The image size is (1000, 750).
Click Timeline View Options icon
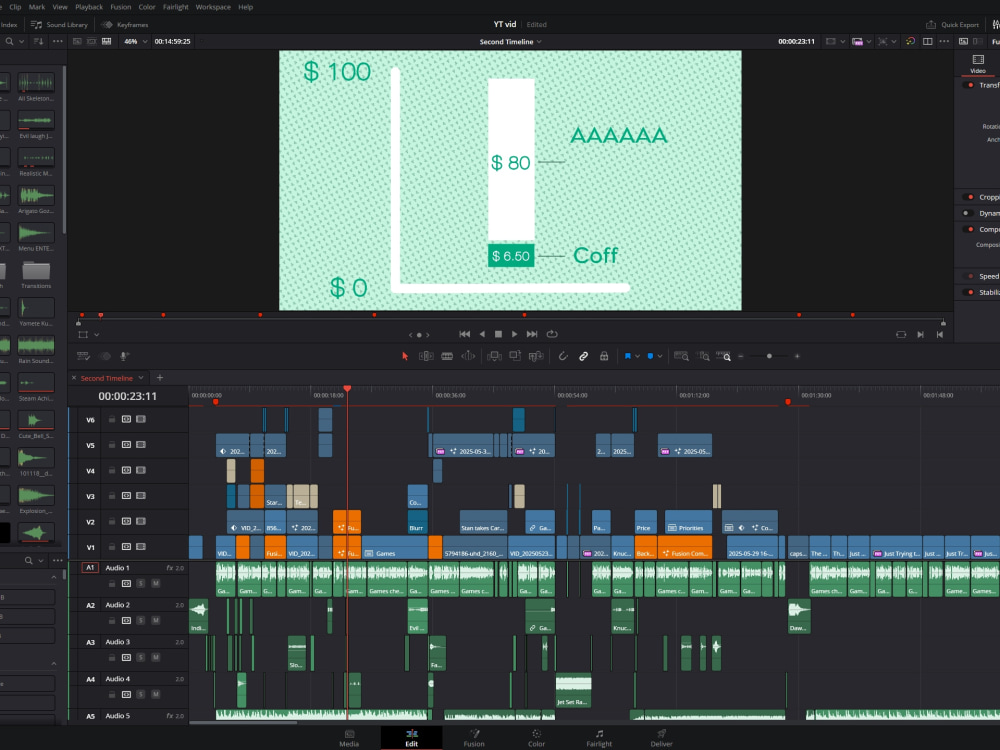[x=84, y=357]
